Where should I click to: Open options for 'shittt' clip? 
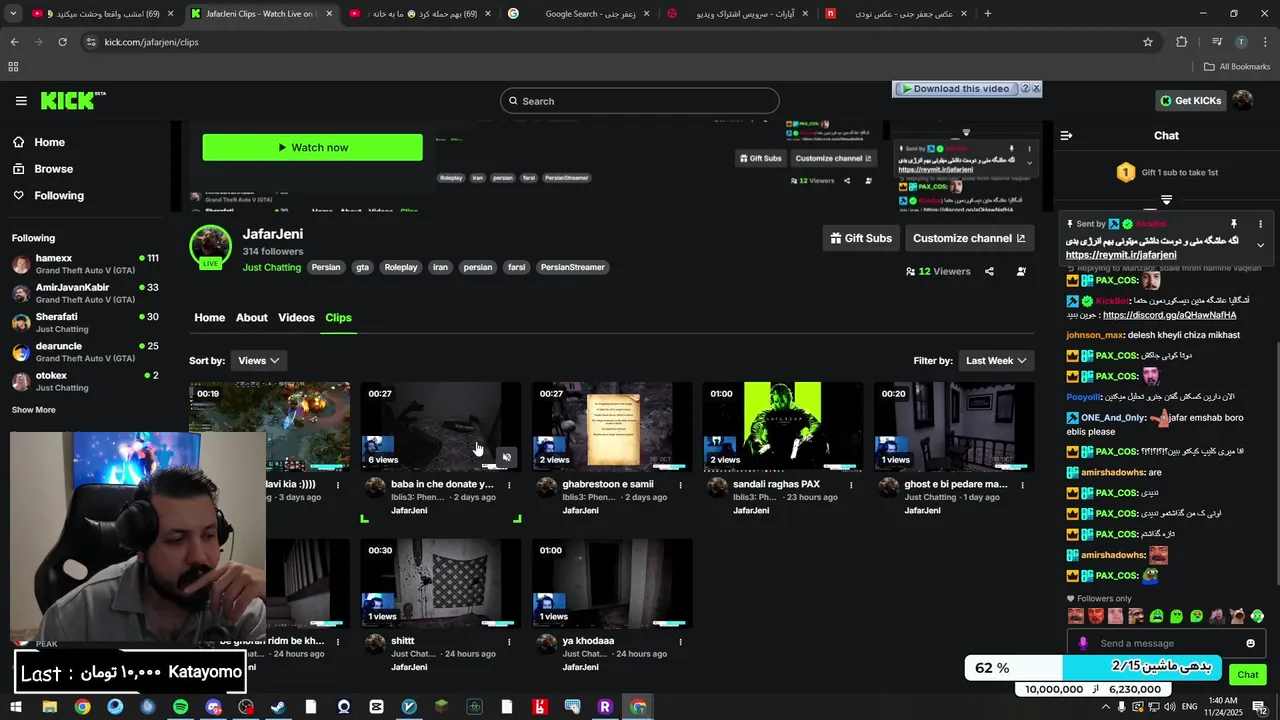pyautogui.click(x=509, y=641)
